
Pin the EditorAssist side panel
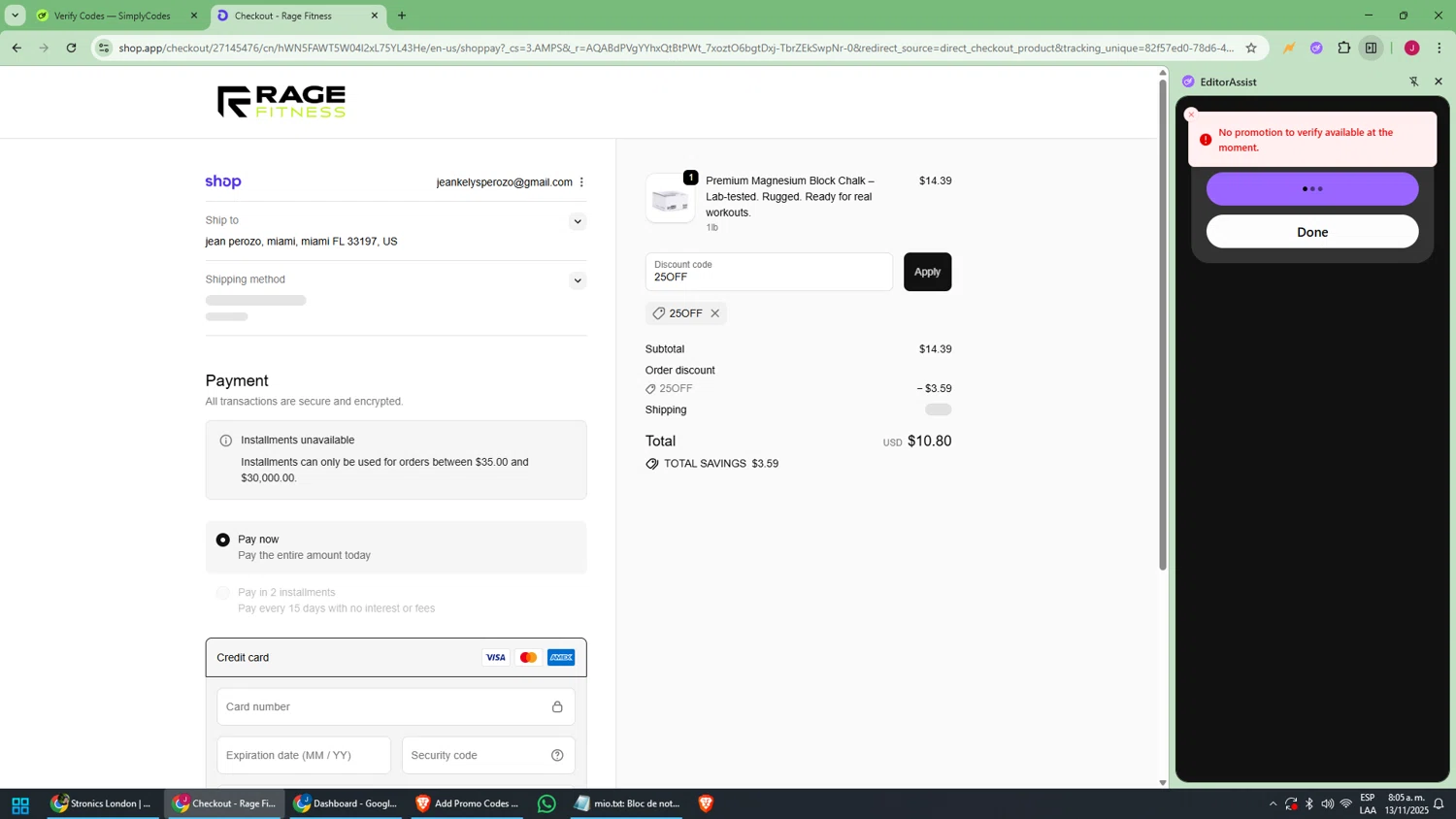[1413, 82]
